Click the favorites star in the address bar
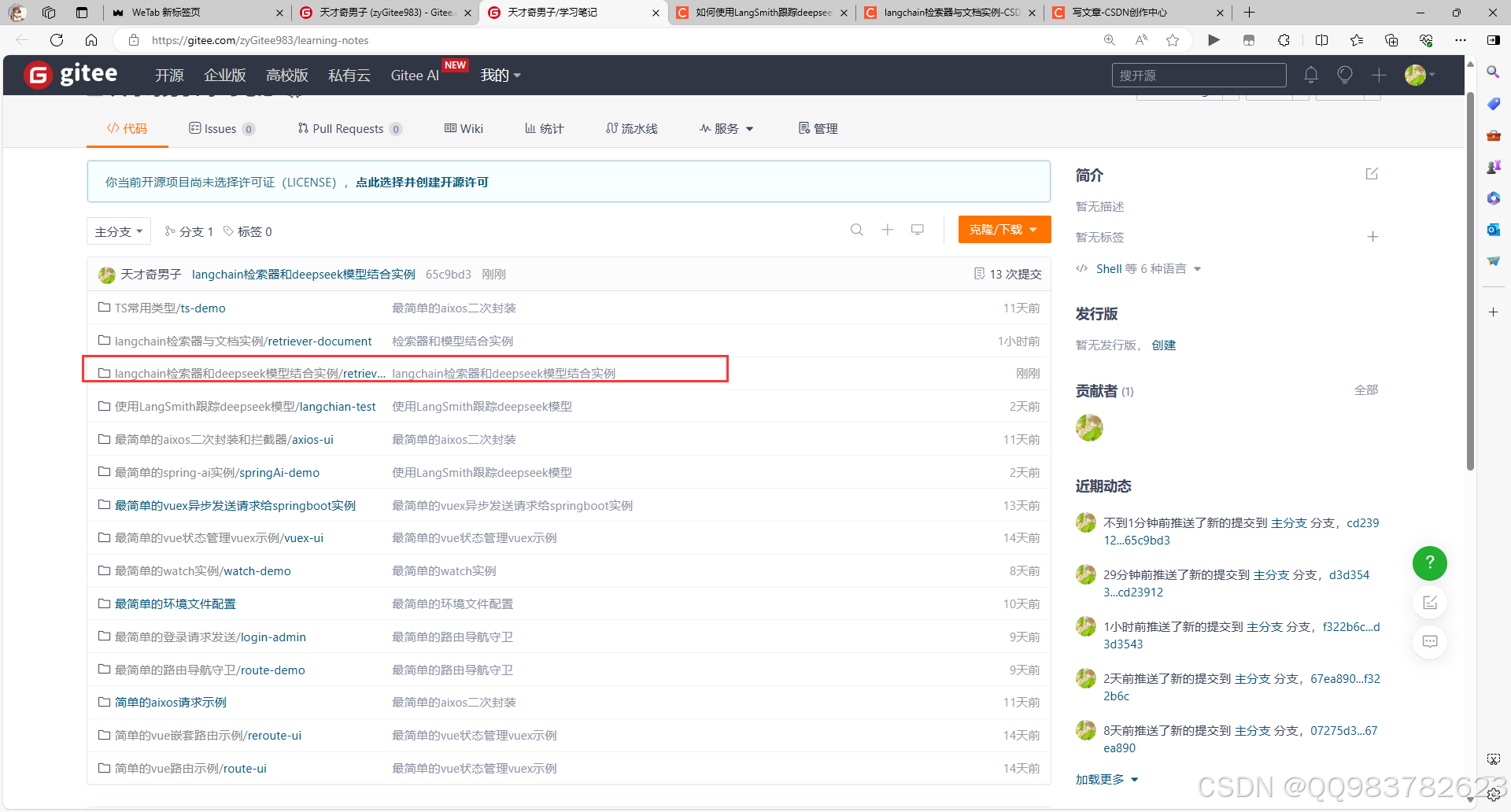Screen dimensions: 1511x812 (1173, 40)
